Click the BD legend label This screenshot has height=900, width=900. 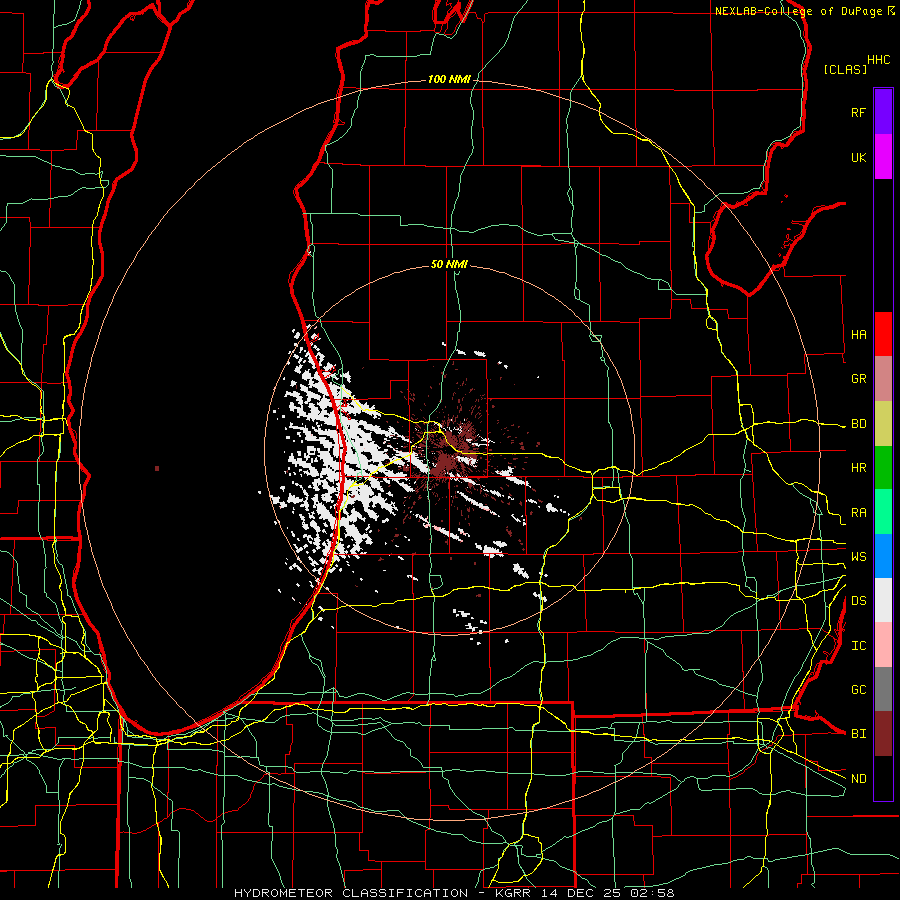pos(858,424)
